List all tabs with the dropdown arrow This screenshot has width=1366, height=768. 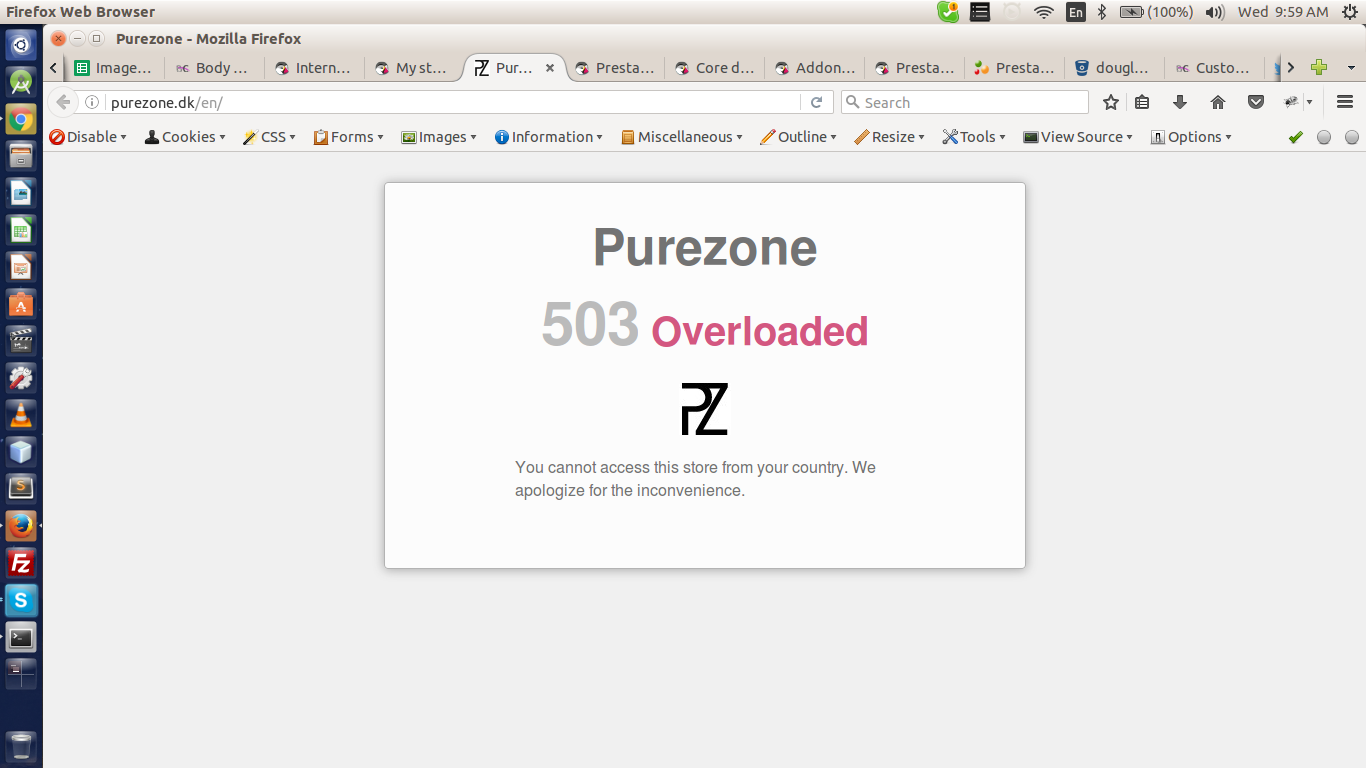1351,67
